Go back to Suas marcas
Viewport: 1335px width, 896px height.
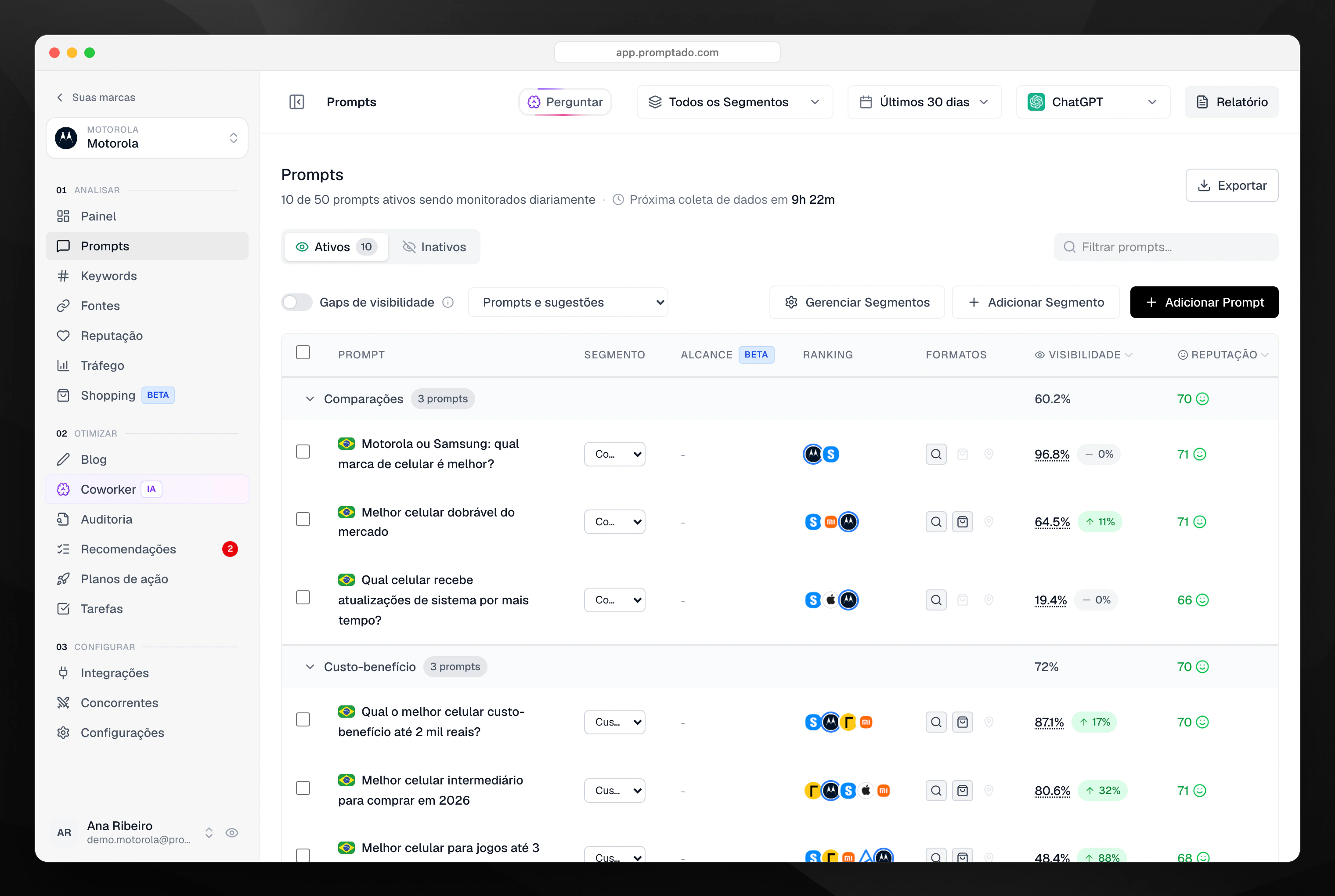tap(96, 97)
